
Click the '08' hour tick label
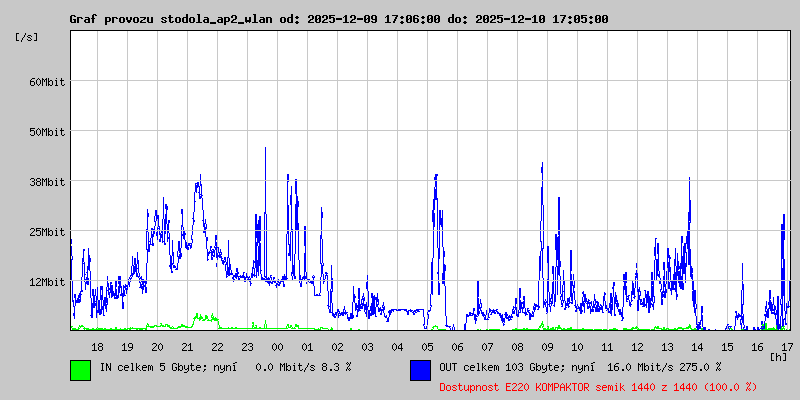pyautogui.click(x=517, y=347)
